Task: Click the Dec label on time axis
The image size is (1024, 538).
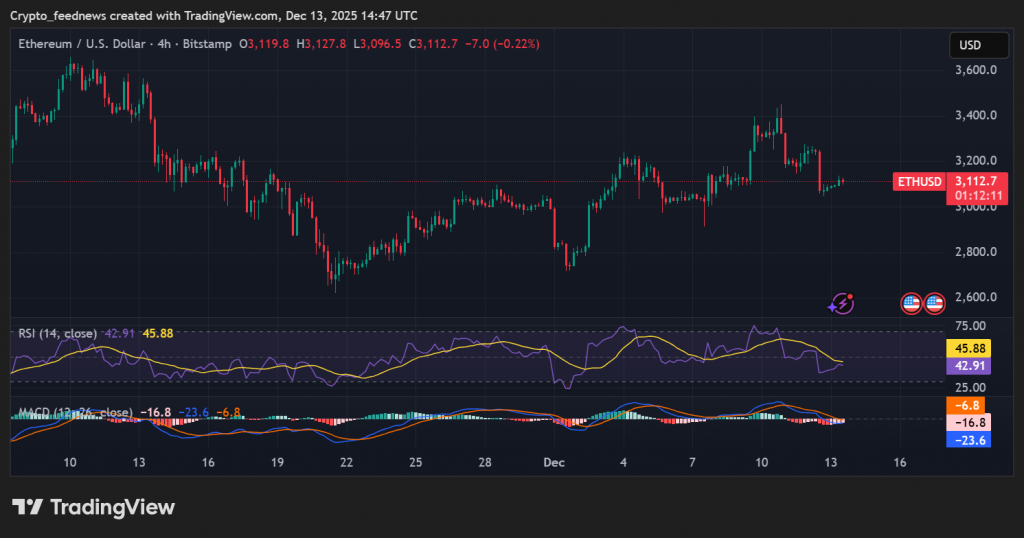Action: coord(554,463)
